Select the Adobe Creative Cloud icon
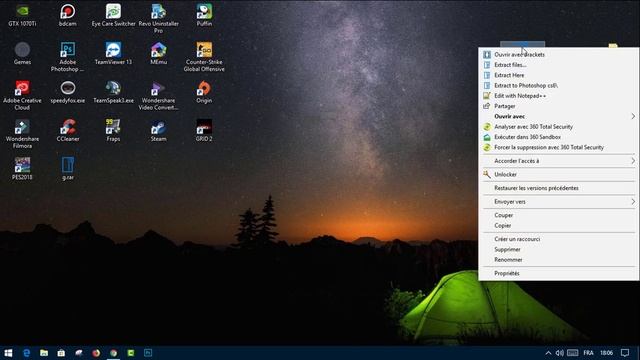Screen dimensions: 640x360 click(22, 95)
